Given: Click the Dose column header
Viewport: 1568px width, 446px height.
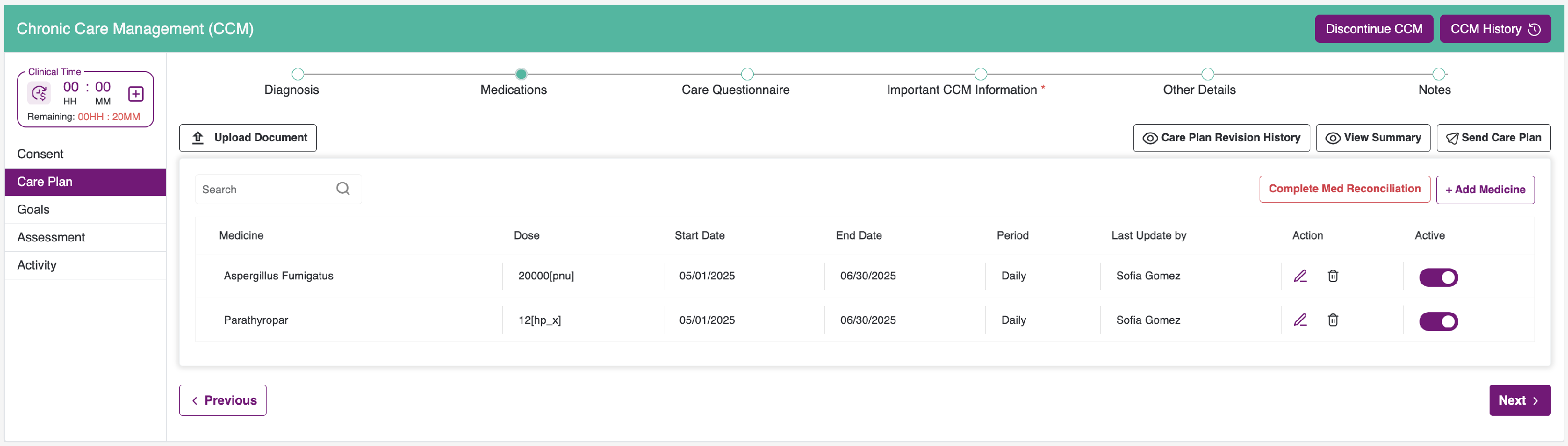Looking at the screenshot, I should click(x=526, y=236).
